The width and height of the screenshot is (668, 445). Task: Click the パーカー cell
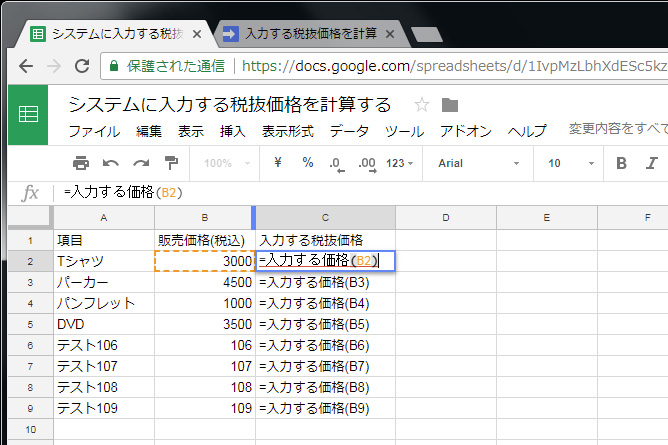click(x=104, y=282)
